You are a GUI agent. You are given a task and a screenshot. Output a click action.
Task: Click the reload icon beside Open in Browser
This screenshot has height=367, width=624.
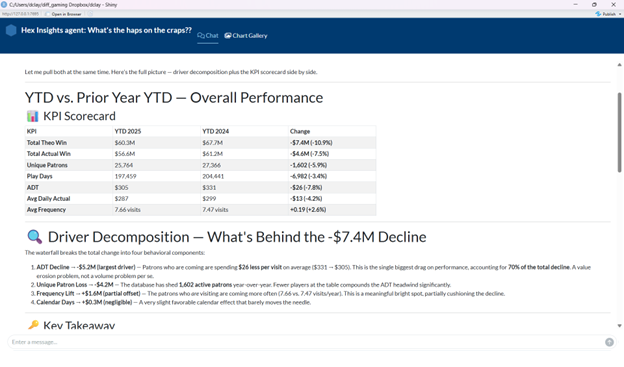point(90,14)
